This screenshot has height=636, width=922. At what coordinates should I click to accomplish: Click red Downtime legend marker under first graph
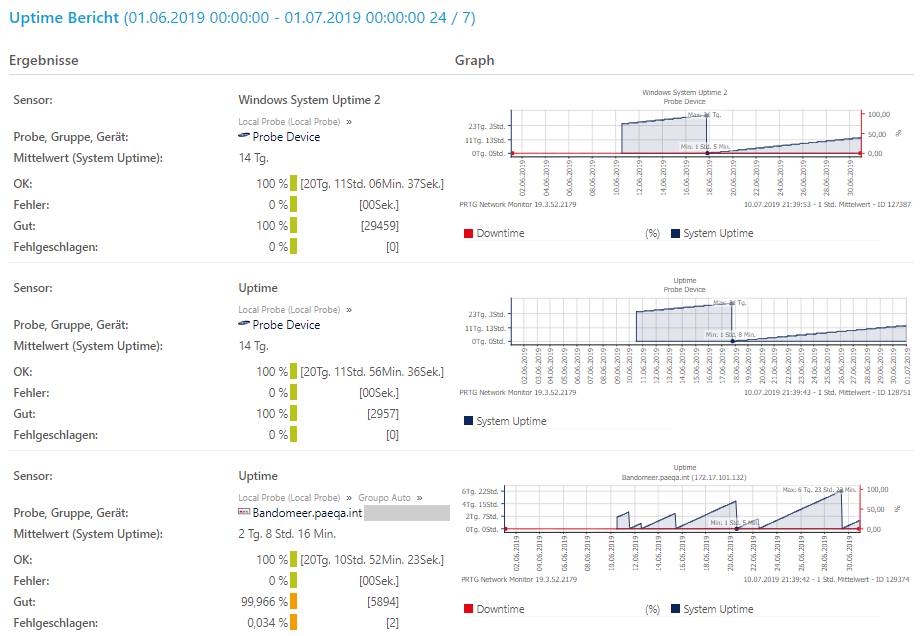(467, 233)
